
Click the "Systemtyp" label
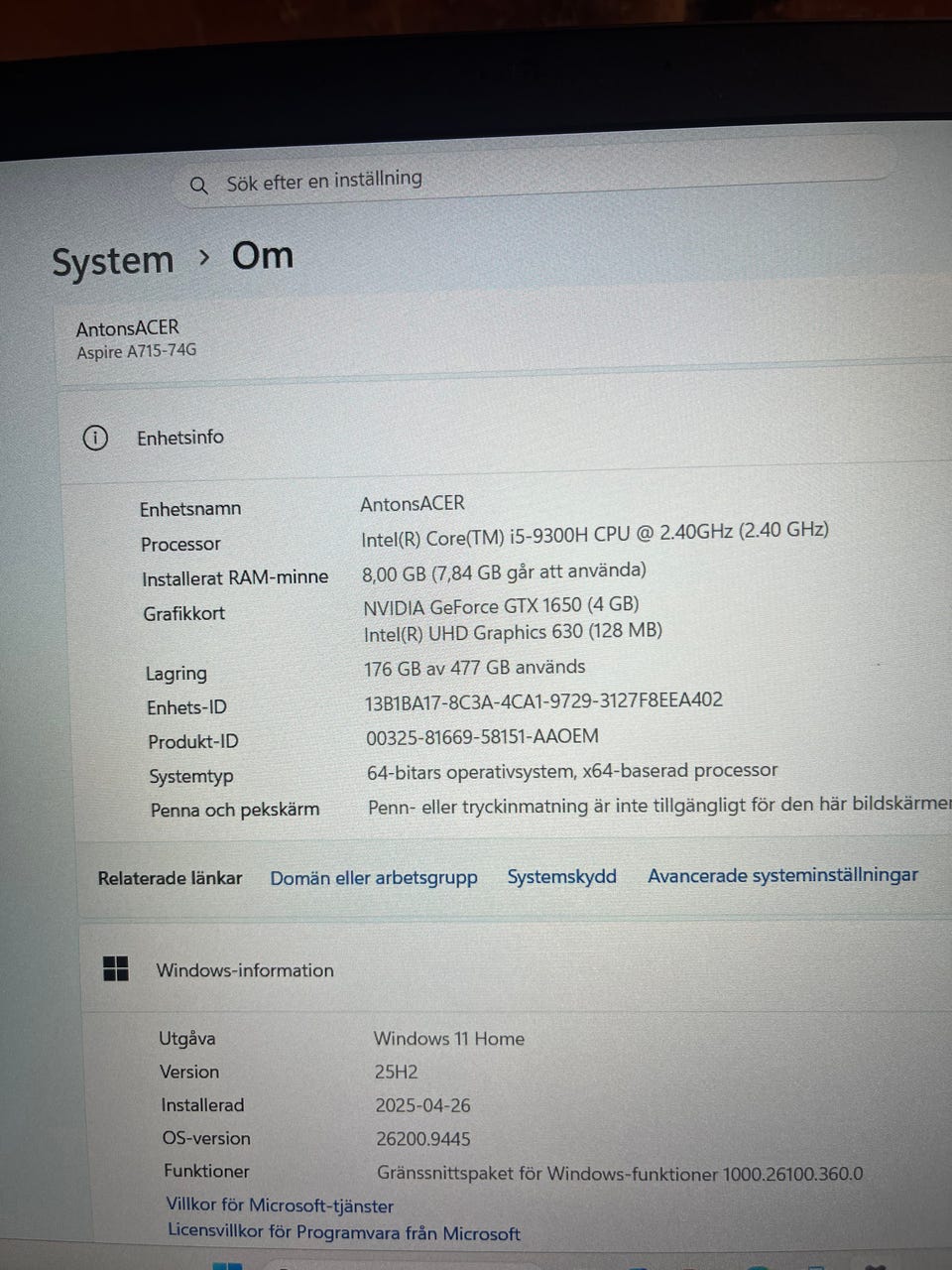tap(191, 777)
